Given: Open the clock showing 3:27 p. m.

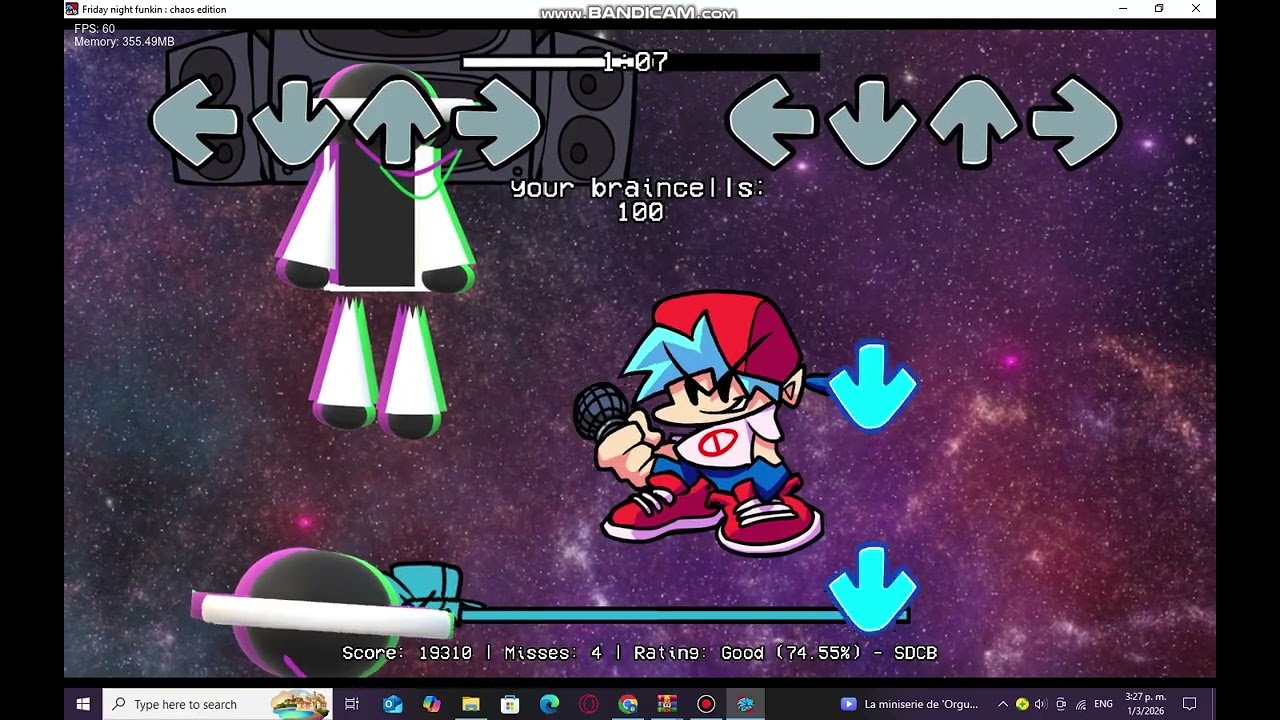Looking at the screenshot, I should pyautogui.click(x=1145, y=704).
